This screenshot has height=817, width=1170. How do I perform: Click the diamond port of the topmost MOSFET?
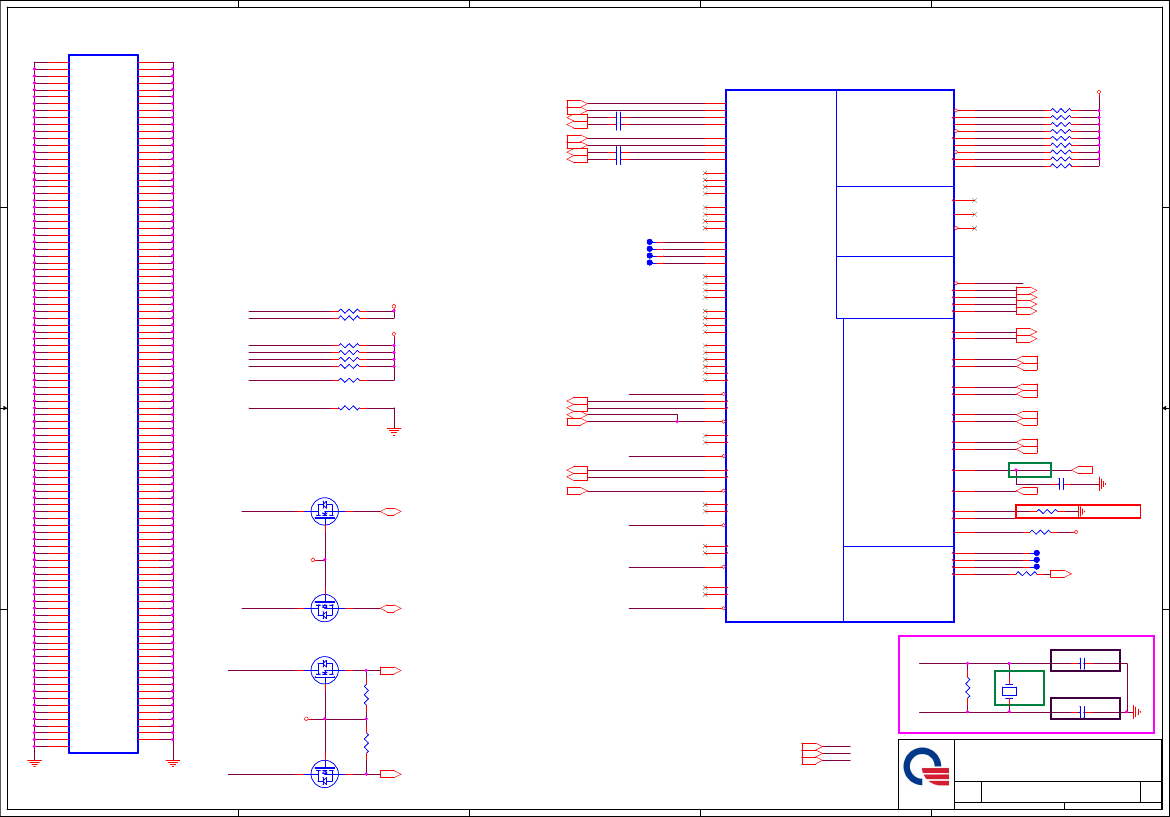(x=391, y=512)
